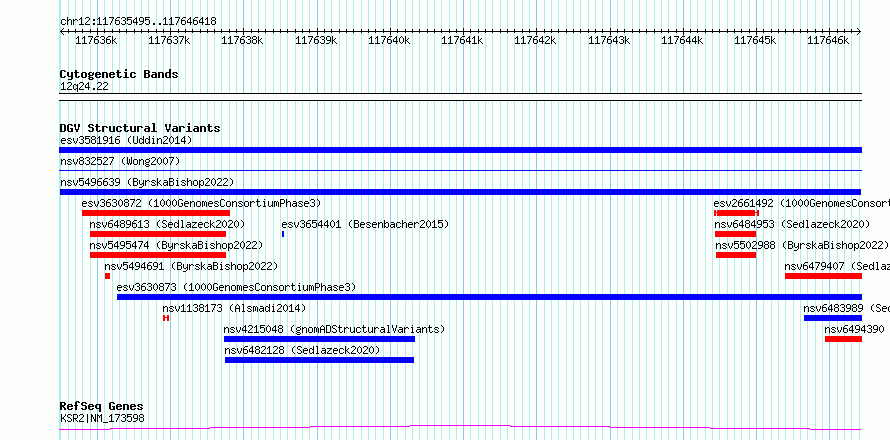Open the nsv5496639 (ByrskaBishop2022) variant label
This screenshot has width=890, height=440.
(147, 183)
